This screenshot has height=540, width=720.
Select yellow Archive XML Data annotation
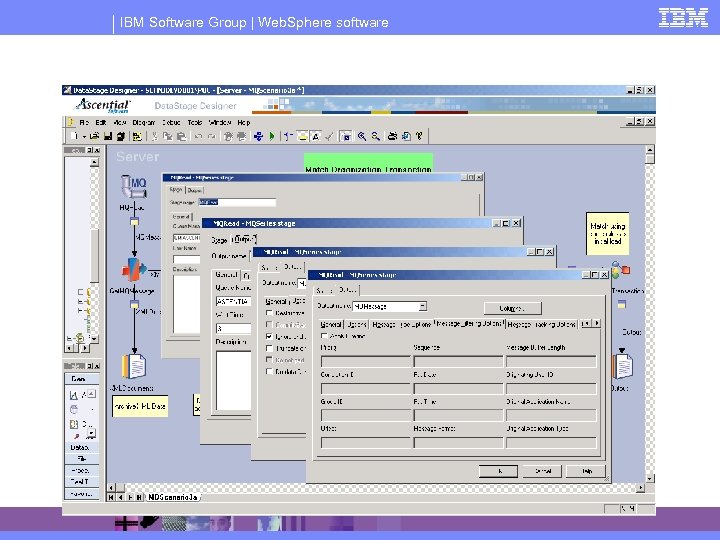(x=140, y=406)
